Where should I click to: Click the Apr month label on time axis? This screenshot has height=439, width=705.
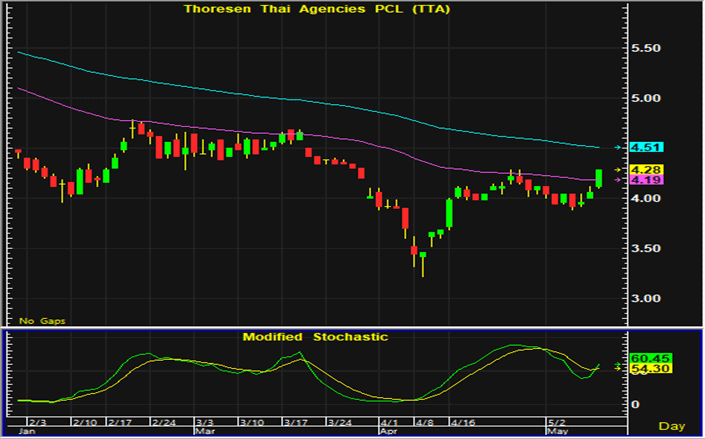389,433
